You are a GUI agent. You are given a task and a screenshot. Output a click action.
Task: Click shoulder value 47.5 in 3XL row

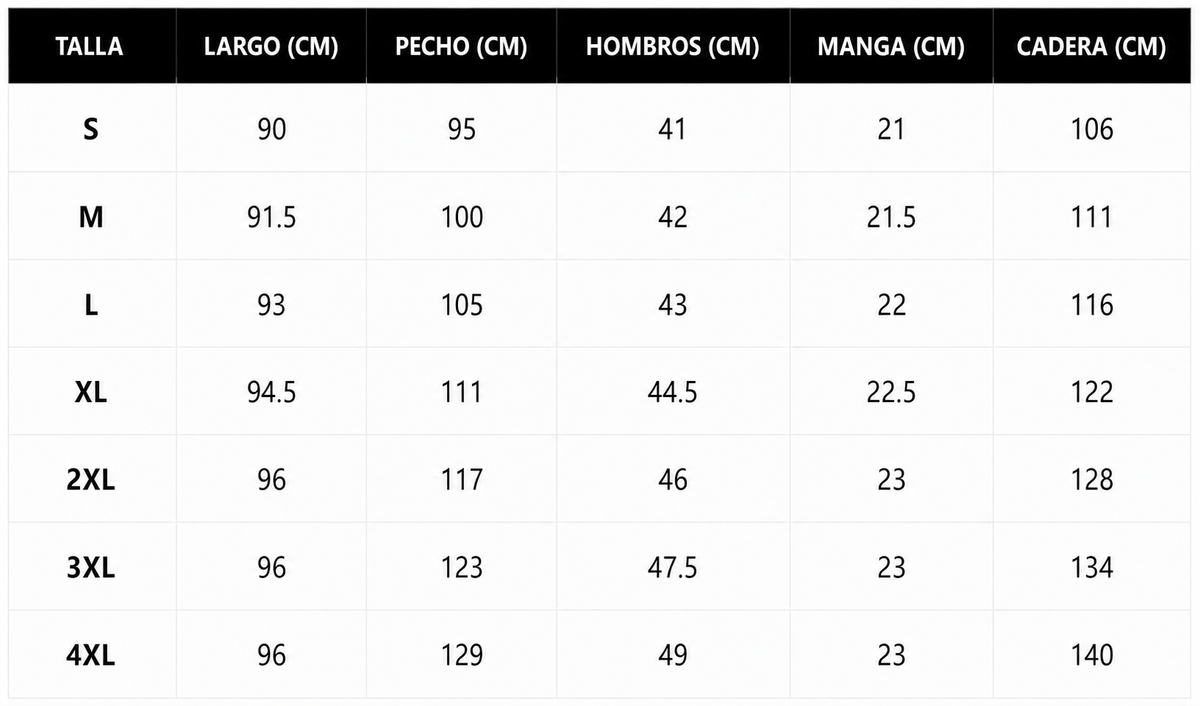(672, 567)
